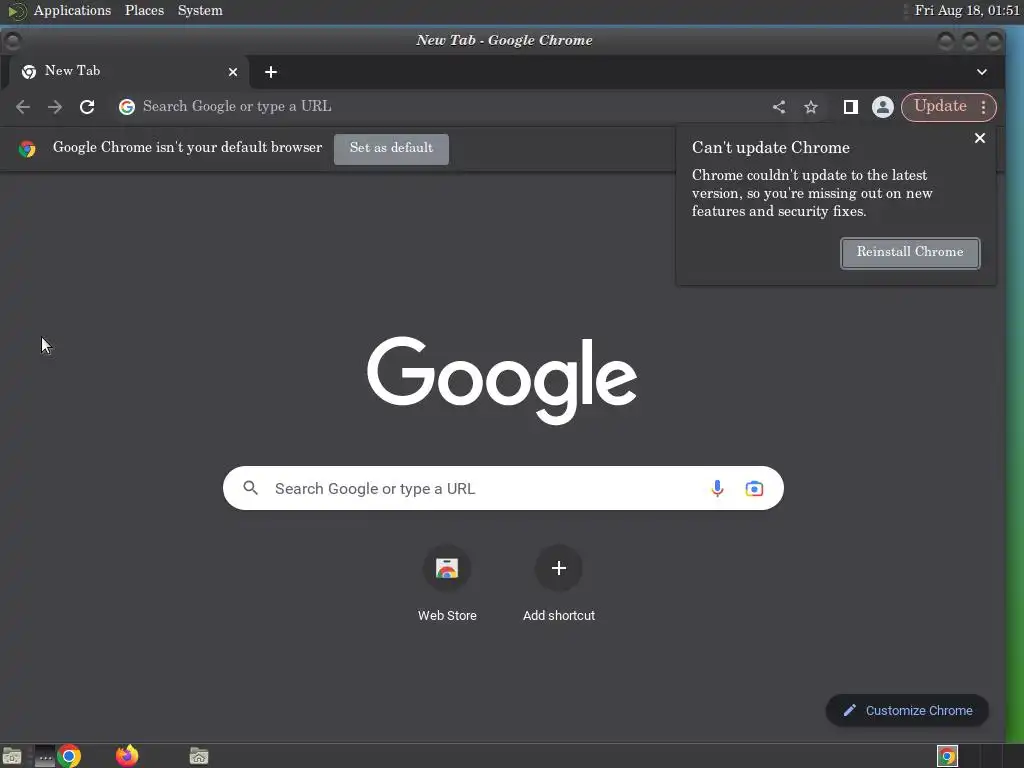
Task: Click the "Can't update Chrome" heading
Action: tap(771, 148)
